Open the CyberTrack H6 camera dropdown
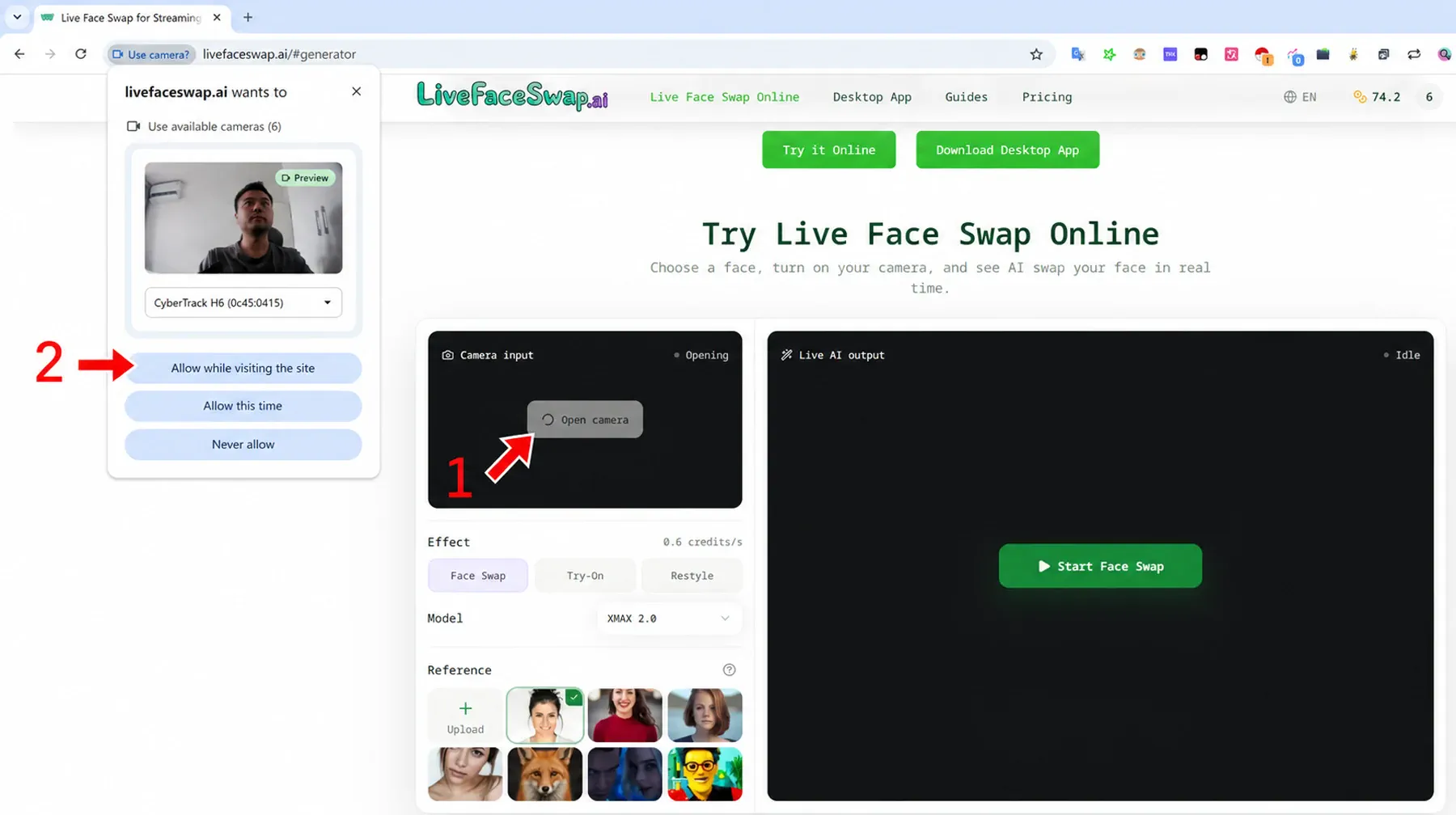1456x815 pixels. [x=243, y=302]
